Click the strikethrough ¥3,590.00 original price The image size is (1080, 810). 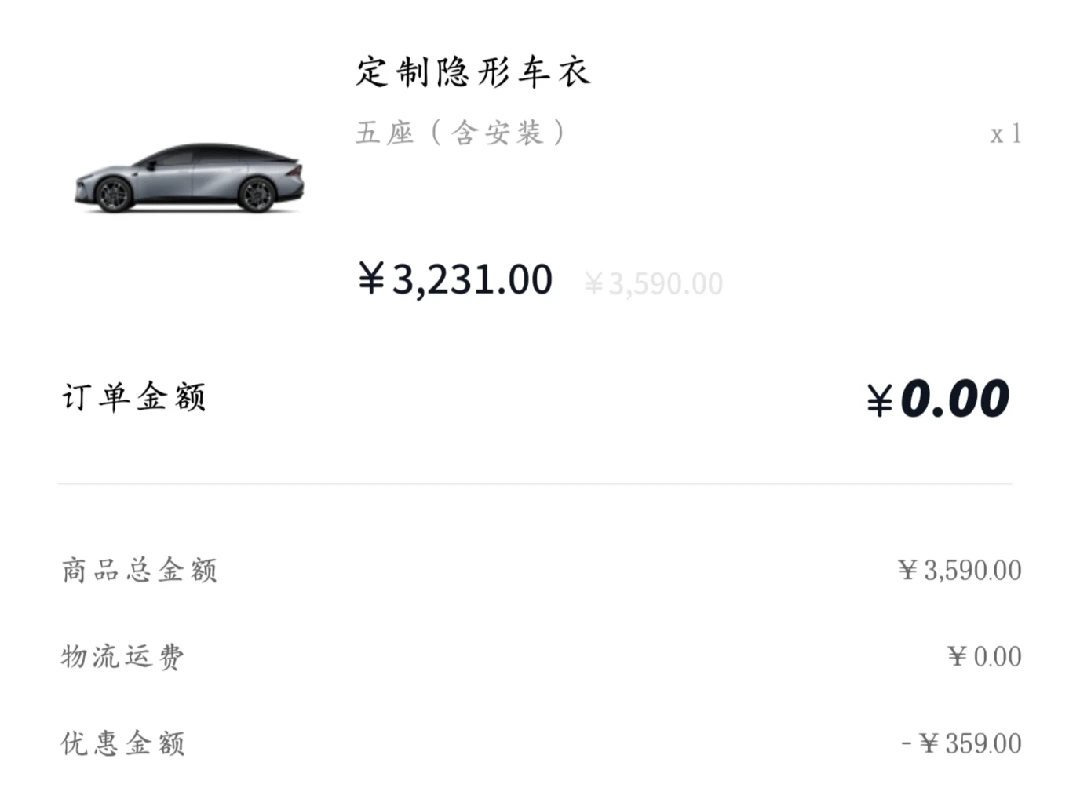tap(653, 284)
